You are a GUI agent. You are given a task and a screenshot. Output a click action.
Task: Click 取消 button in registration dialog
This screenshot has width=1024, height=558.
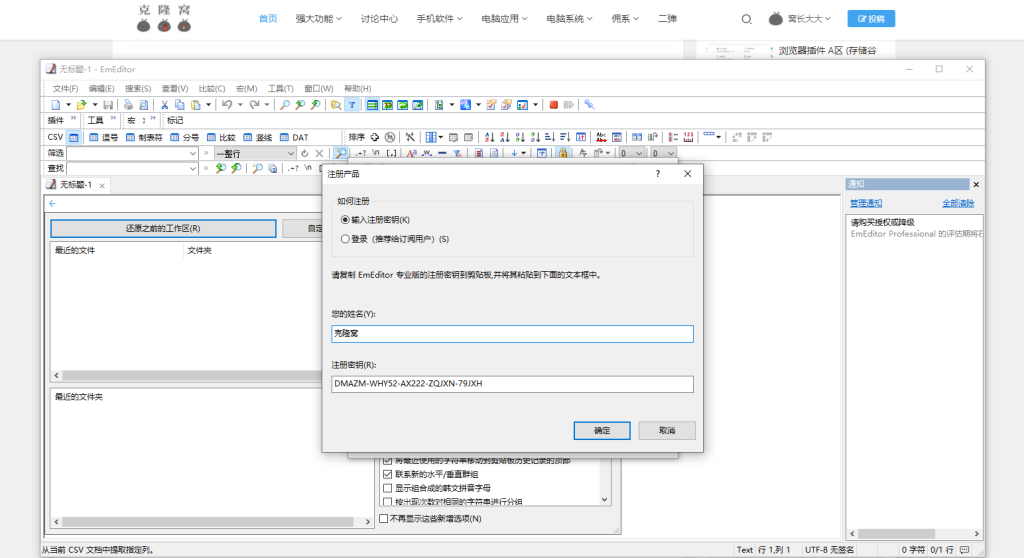667,431
